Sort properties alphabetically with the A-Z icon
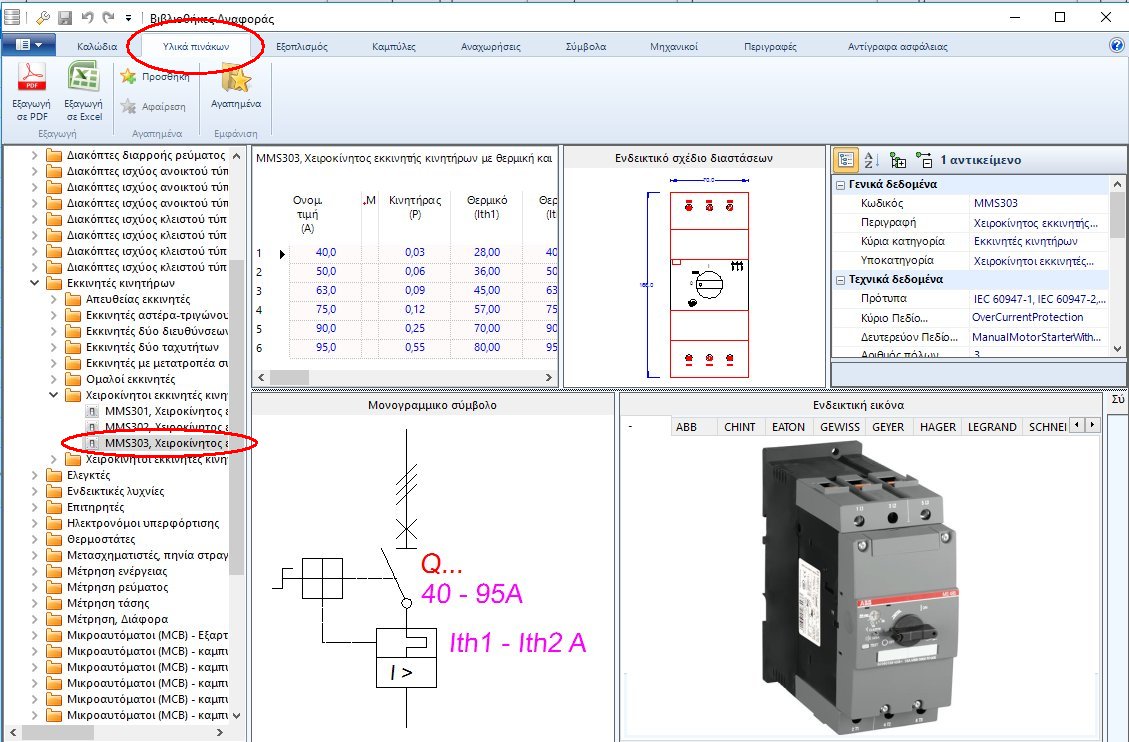 871,160
